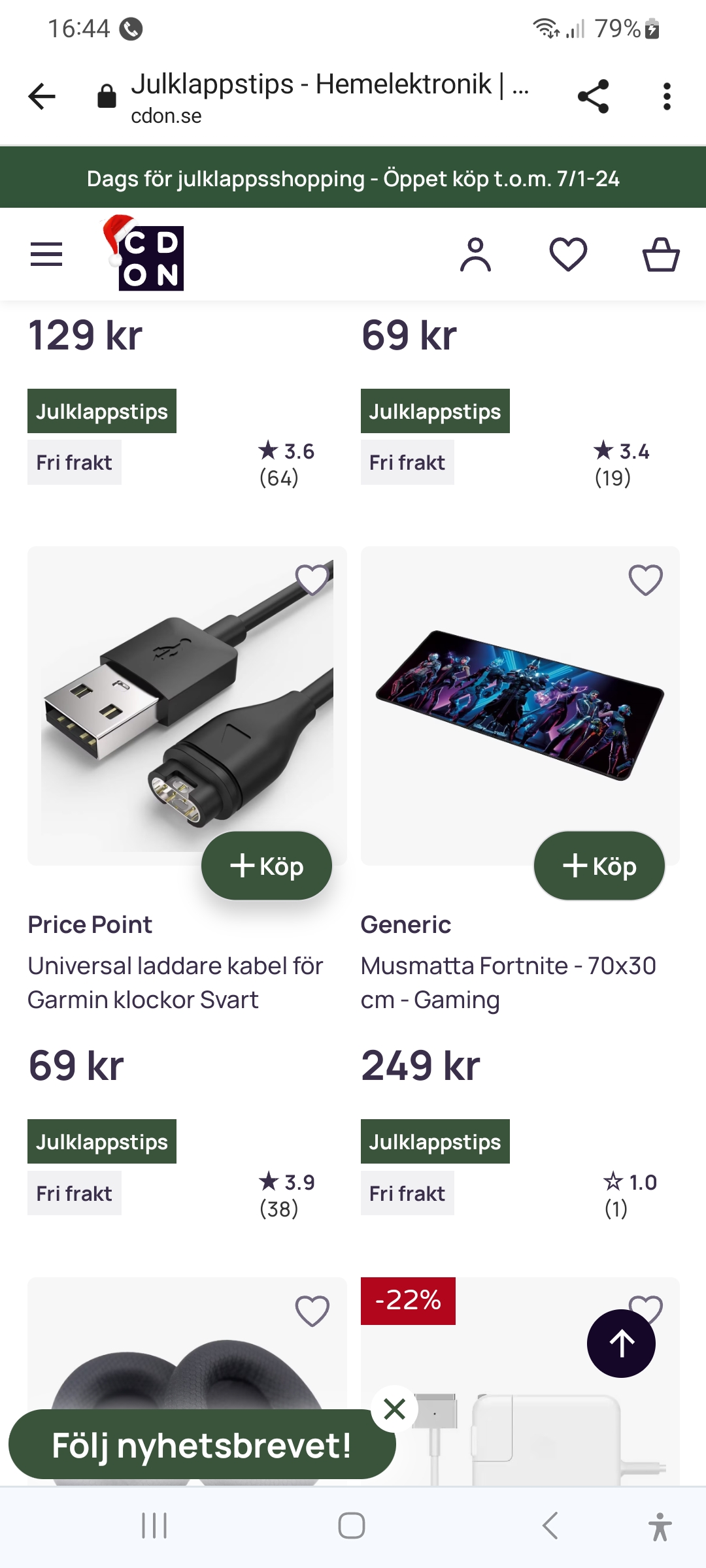The width and height of the screenshot is (706, 1568).
Task: Open Fortnite mouse mat product image
Action: click(x=520, y=706)
